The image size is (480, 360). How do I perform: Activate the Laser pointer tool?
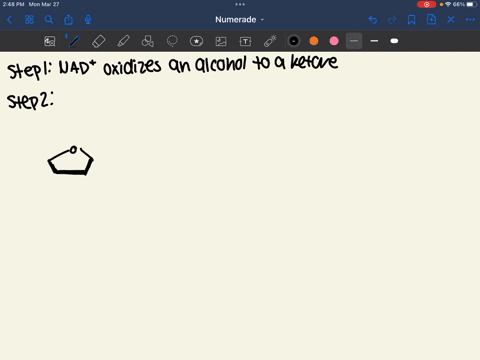[x=270, y=41]
